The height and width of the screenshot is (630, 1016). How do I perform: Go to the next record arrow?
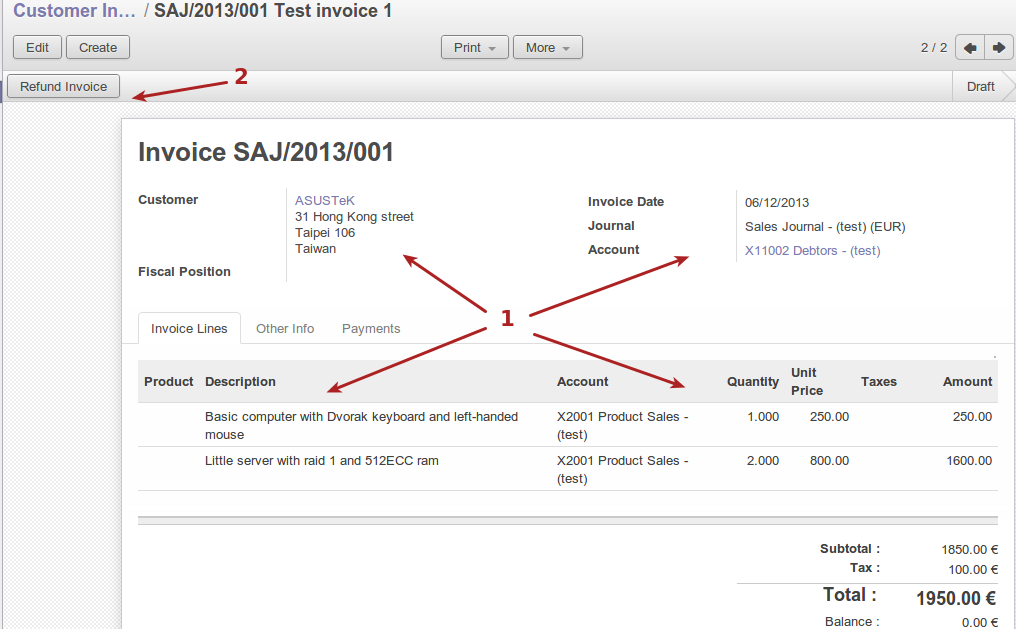click(x=998, y=47)
